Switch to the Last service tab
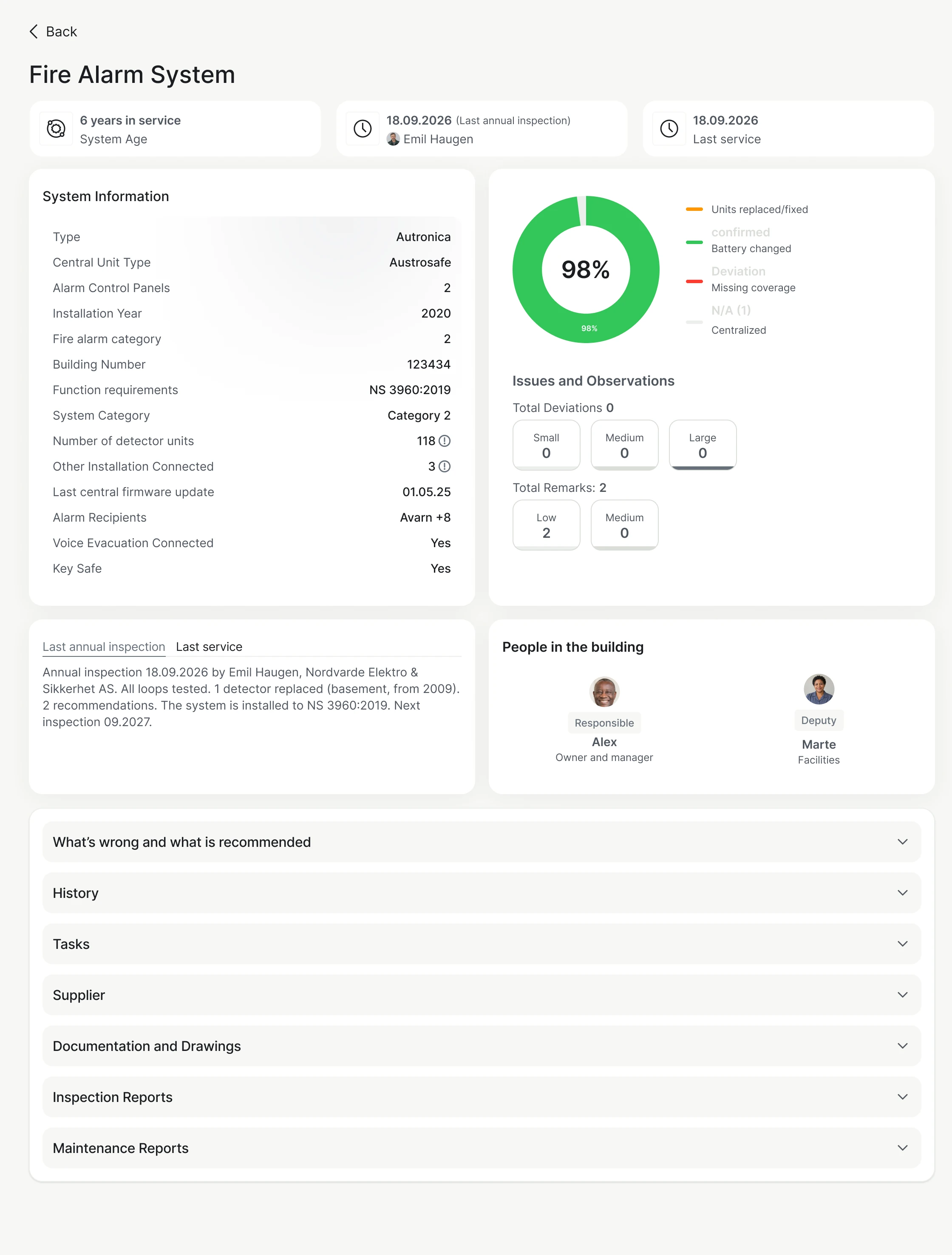Viewport: 952px width, 1255px height. pyautogui.click(x=209, y=647)
